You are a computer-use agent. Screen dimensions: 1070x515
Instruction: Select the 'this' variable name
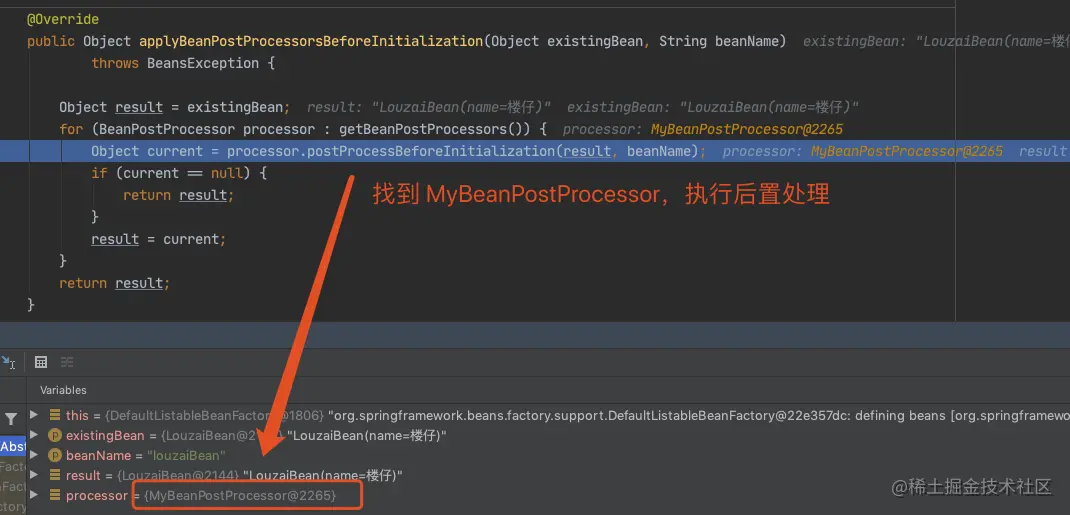(x=77, y=415)
